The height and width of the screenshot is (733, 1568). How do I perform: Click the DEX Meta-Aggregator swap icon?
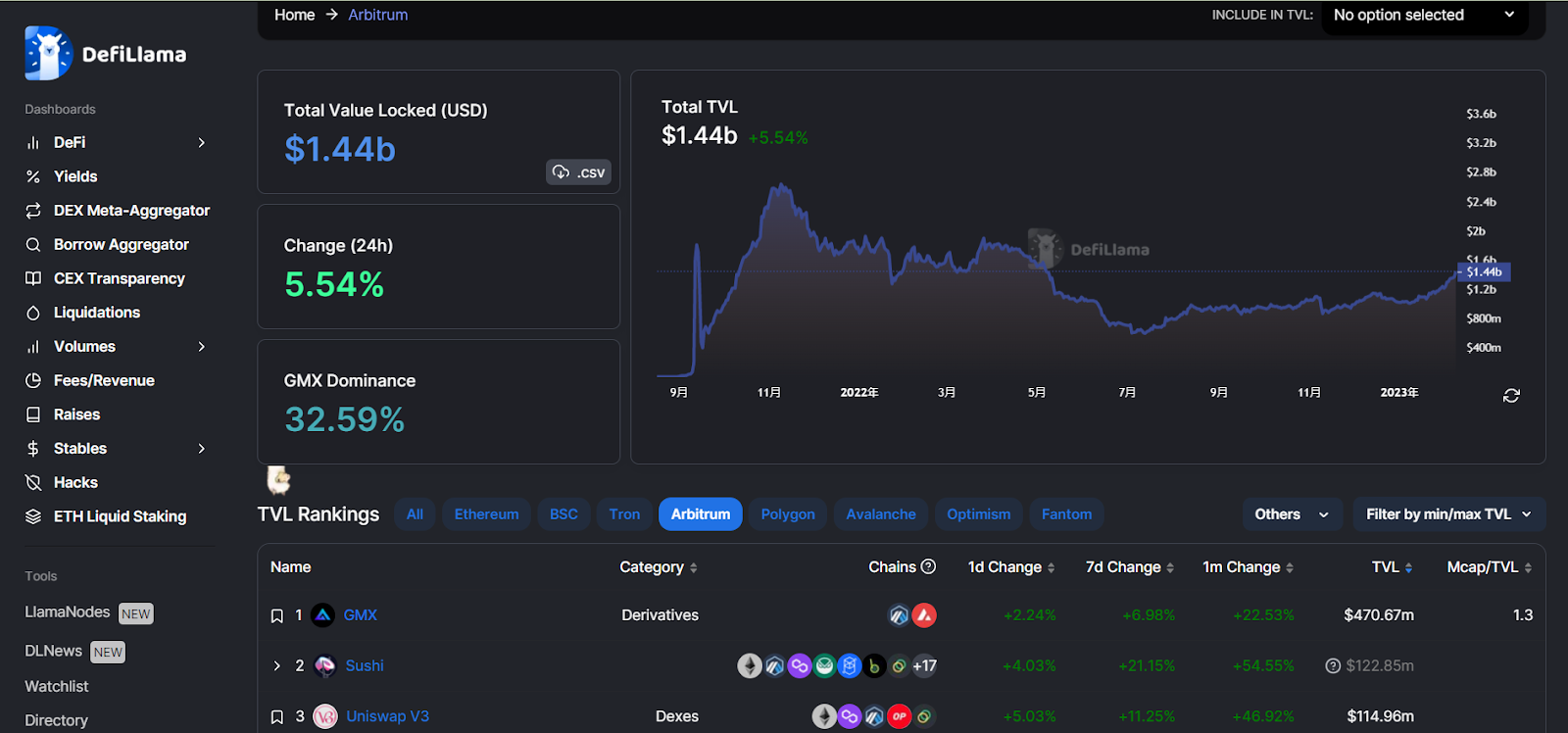(33, 211)
